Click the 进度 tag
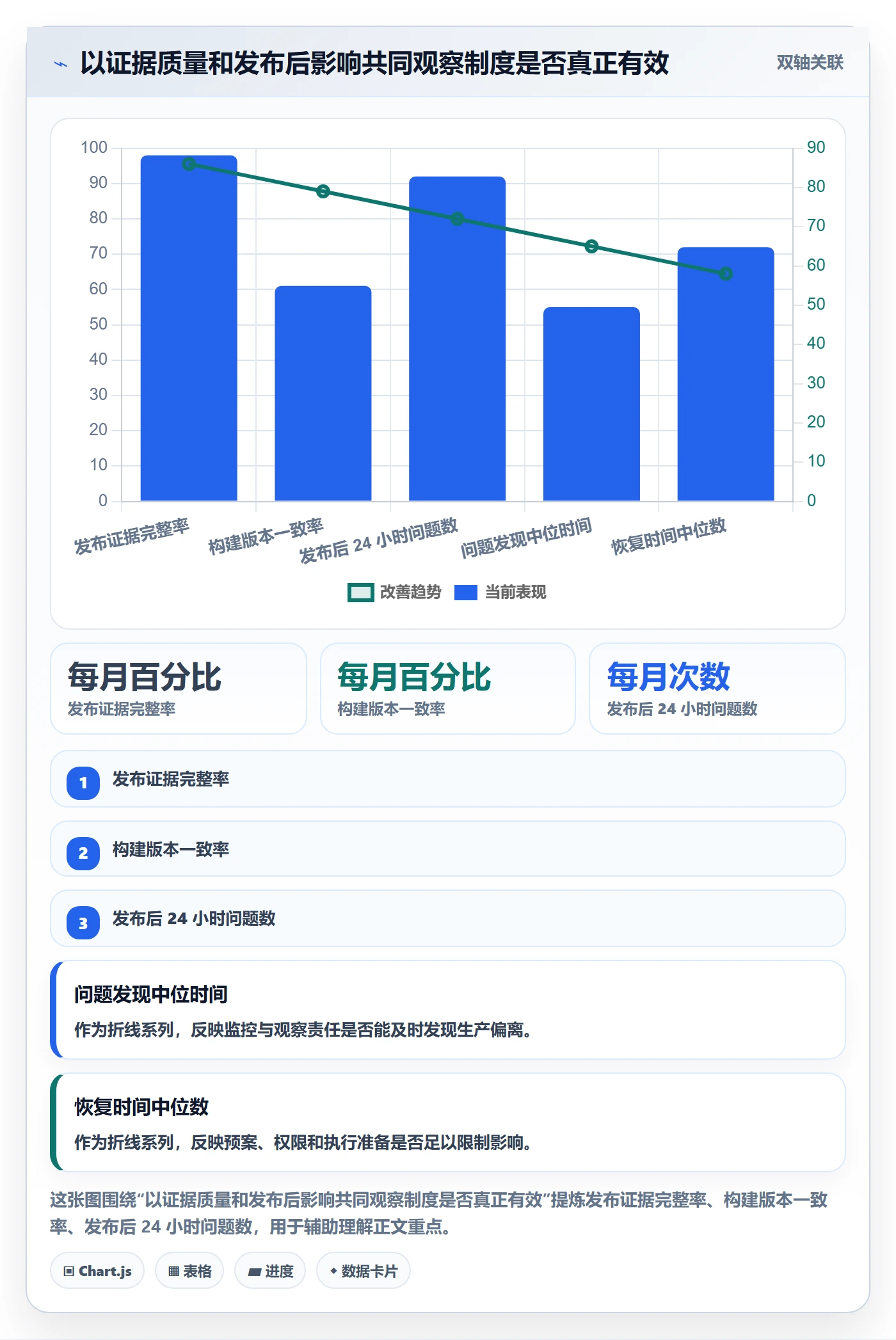The height and width of the screenshot is (1340, 896). (270, 1271)
